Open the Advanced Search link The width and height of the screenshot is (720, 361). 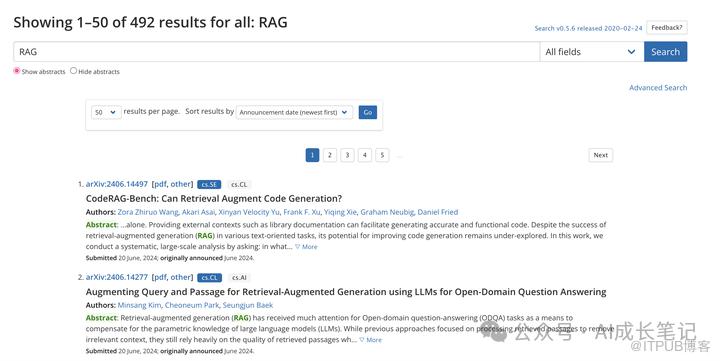pyautogui.click(x=658, y=88)
